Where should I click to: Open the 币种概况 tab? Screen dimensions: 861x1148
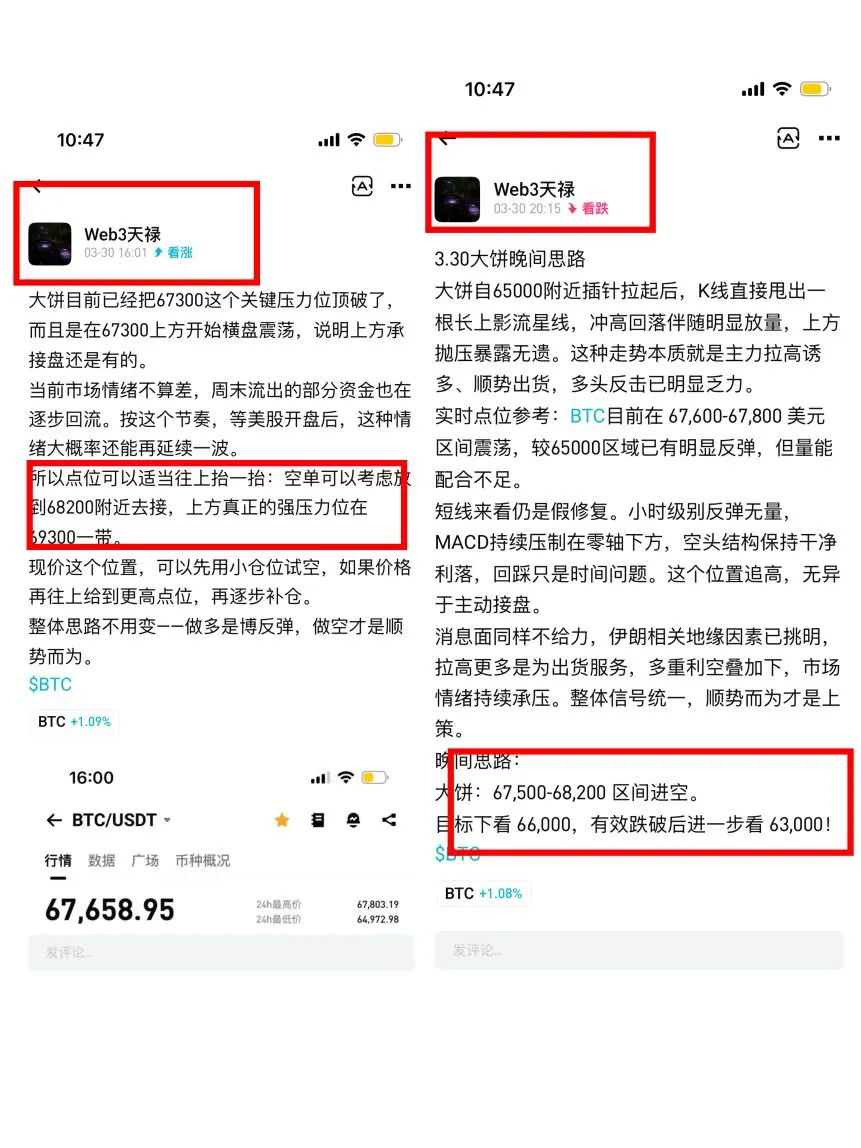[x=202, y=860]
